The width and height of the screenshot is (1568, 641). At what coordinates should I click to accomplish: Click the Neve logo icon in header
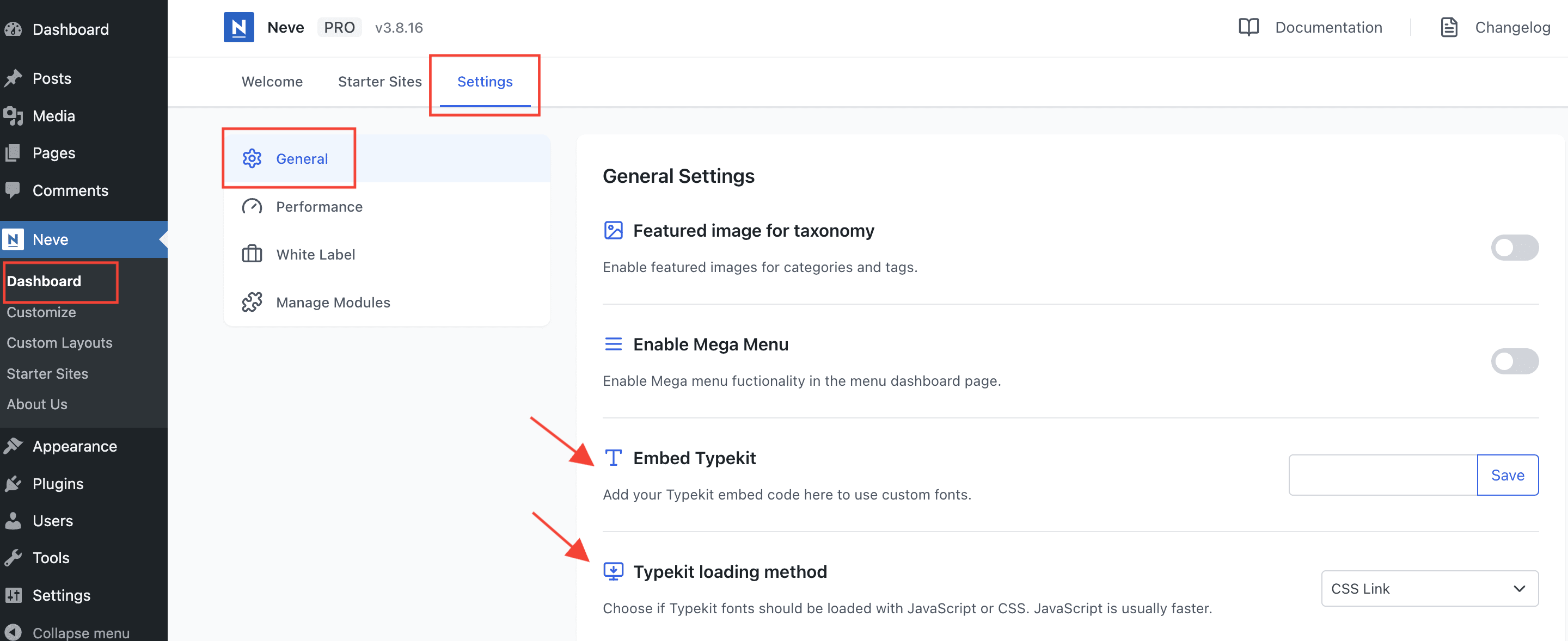coord(238,27)
